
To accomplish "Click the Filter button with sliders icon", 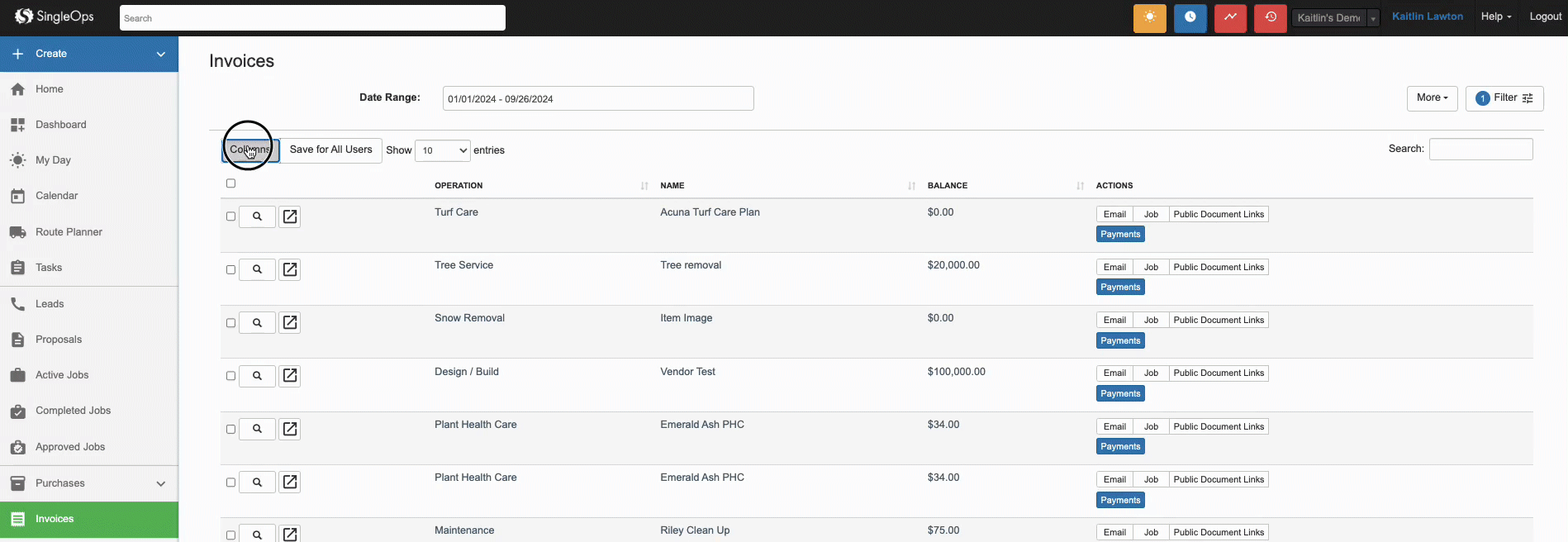I will [x=1504, y=98].
